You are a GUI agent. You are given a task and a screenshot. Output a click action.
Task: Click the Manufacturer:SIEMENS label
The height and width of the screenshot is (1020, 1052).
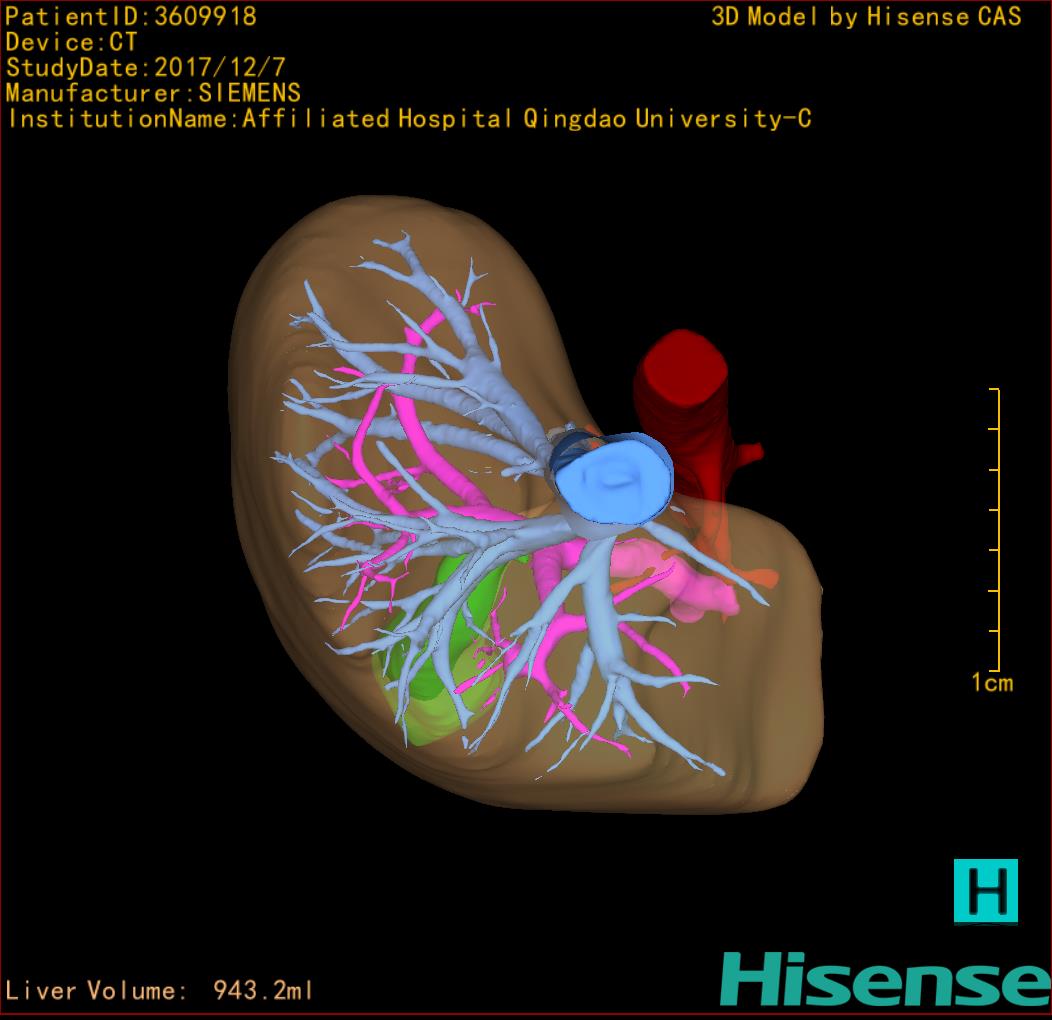pos(153,93)
